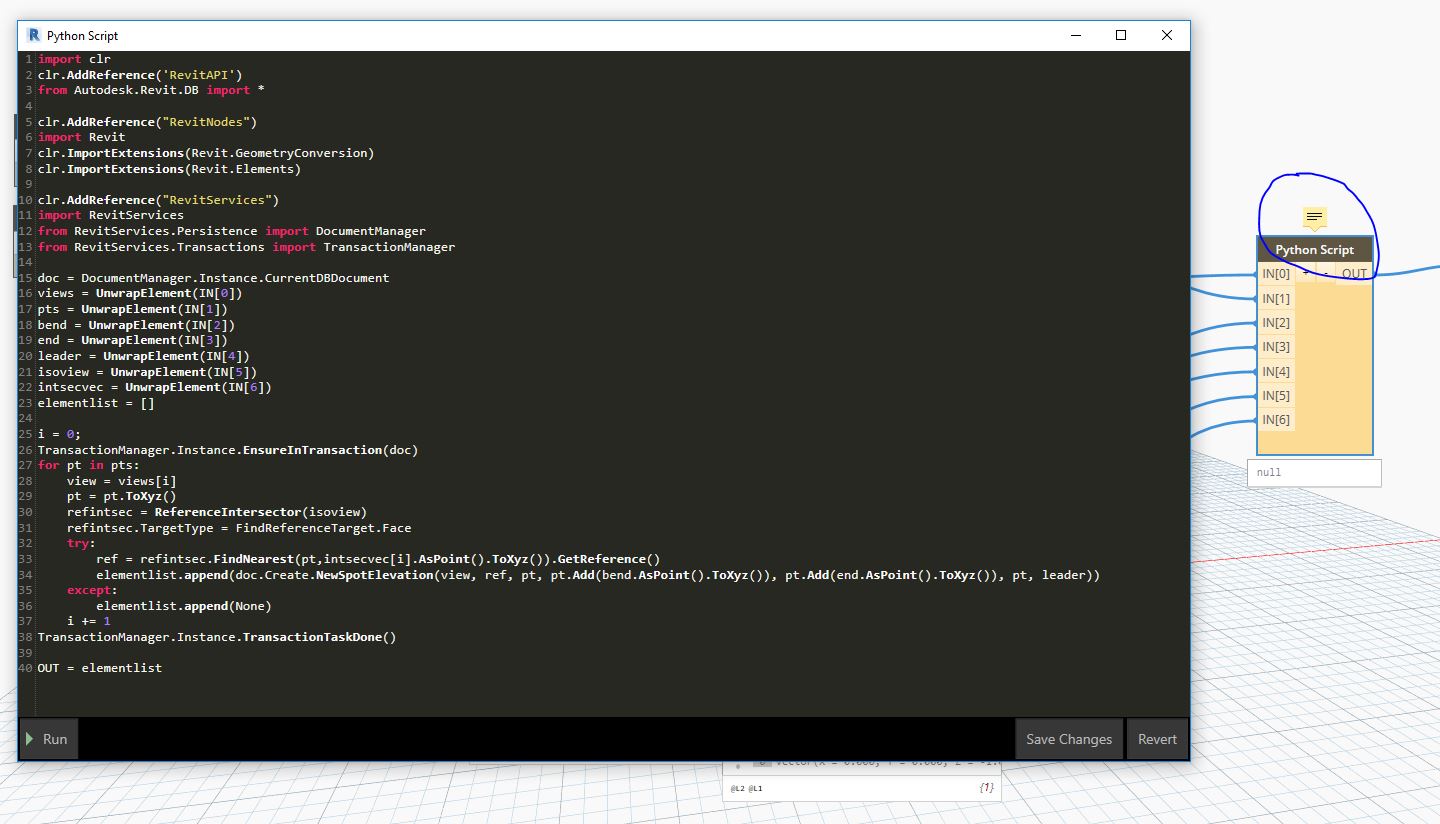The height and width of the screenshot is (824, 1440).
Task: Click the 'view = views[i]' line
Action: tap(122, 481)
